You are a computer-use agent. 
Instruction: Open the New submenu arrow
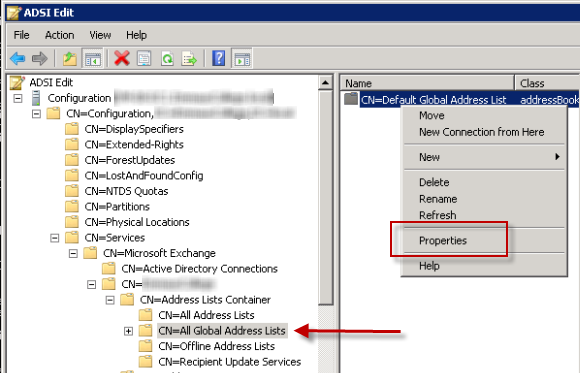click(x=557, y=157)
